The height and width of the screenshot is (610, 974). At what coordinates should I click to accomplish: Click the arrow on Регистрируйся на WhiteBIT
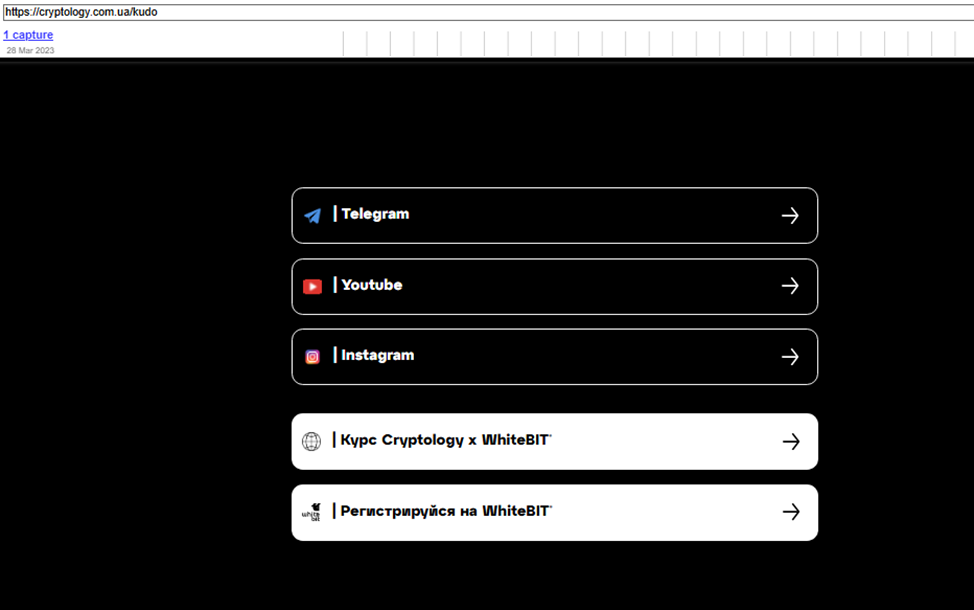point(791,512)
